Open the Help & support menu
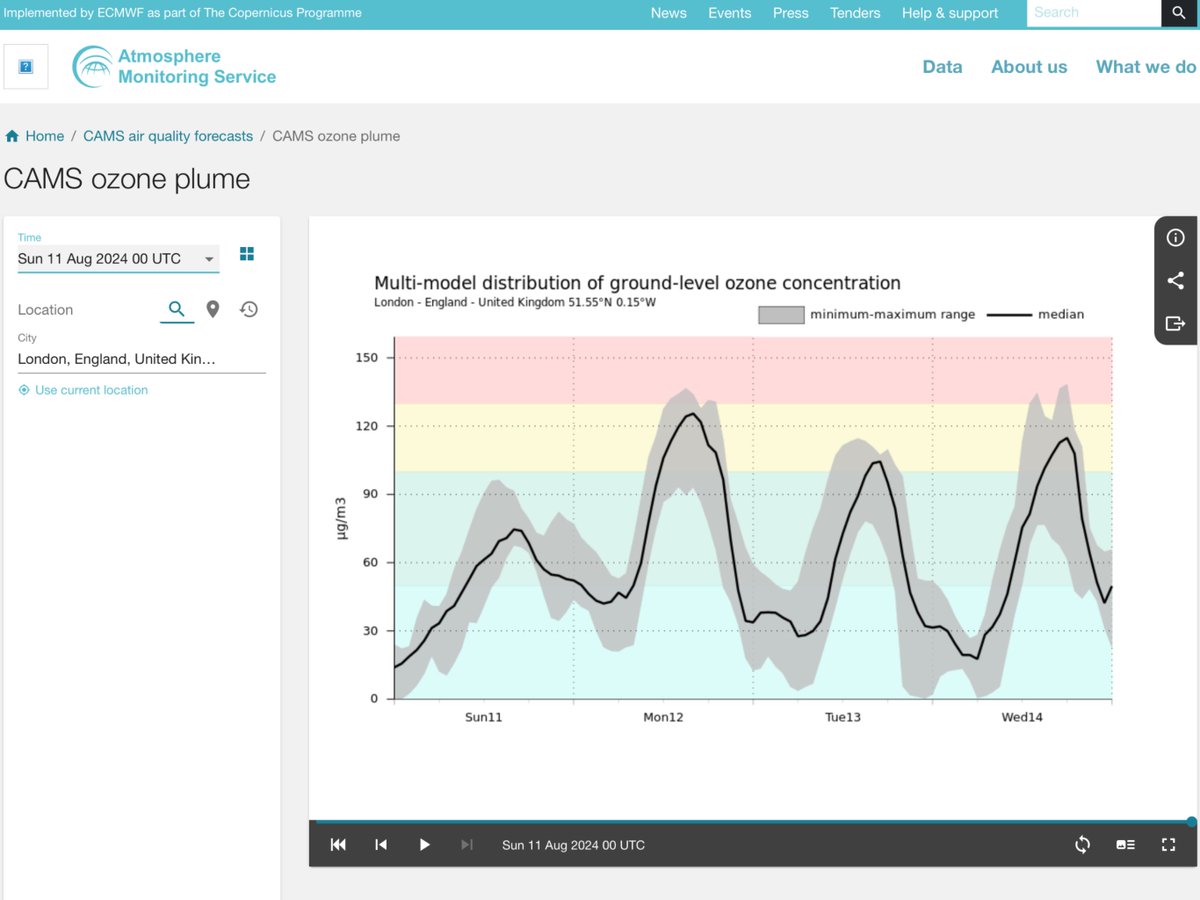 click(950, 13)
